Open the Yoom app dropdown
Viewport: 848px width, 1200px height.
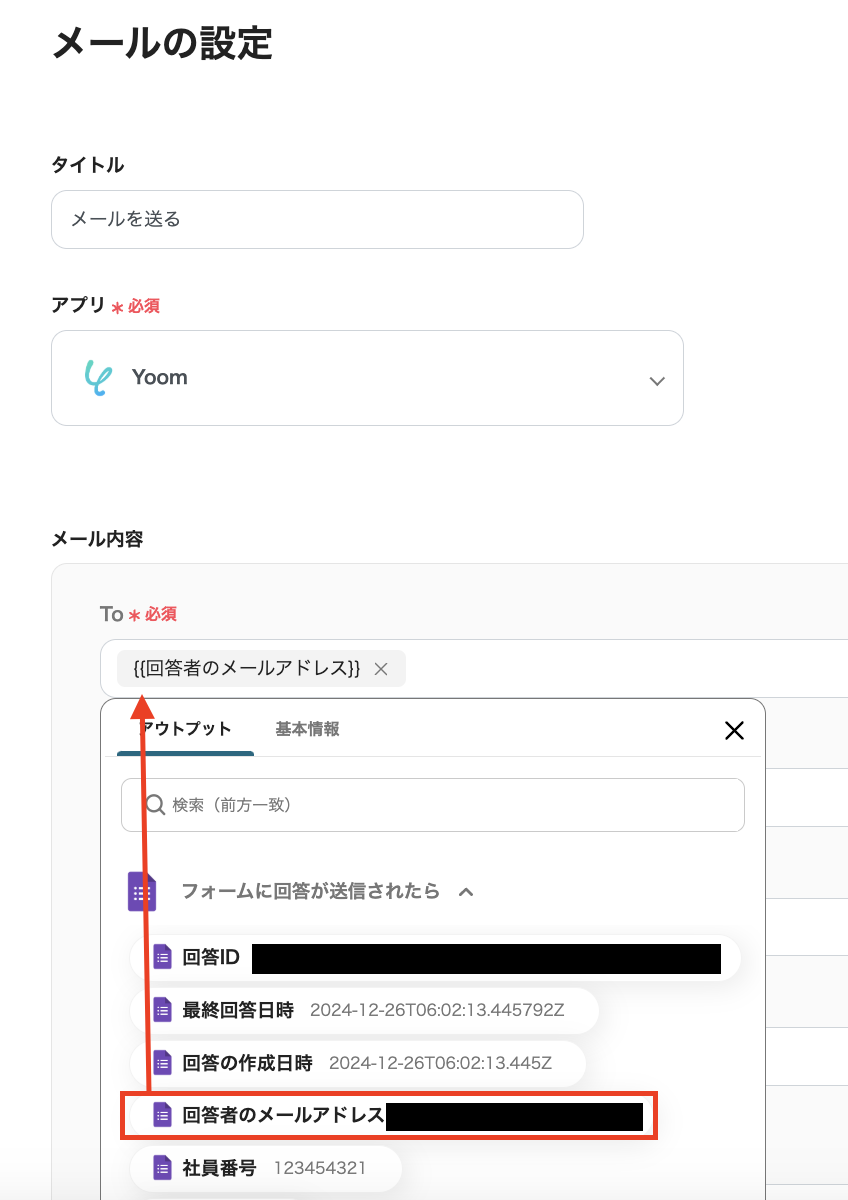tap(367, 378)
